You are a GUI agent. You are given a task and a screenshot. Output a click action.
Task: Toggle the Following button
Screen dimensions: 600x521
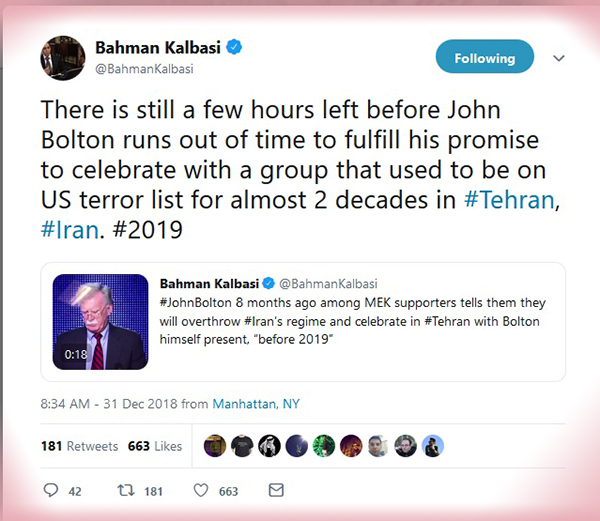point(484,58)
